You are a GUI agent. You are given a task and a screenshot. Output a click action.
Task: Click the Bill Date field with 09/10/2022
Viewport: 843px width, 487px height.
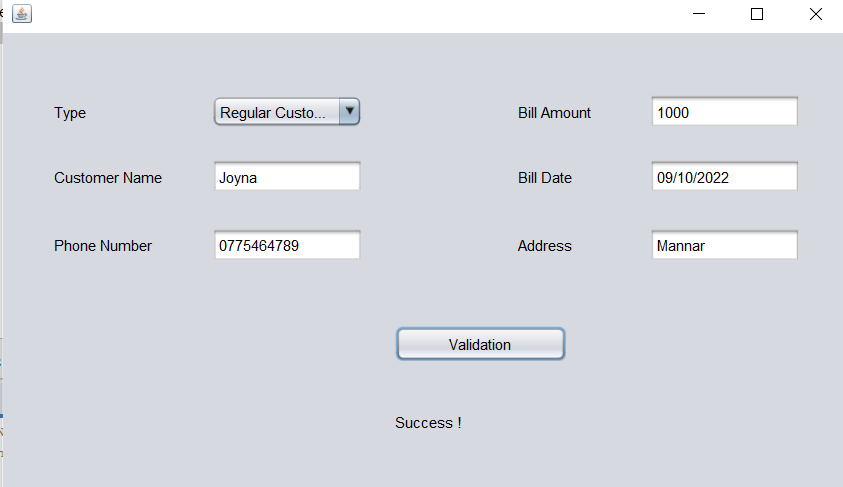click(x=725, y=176)
